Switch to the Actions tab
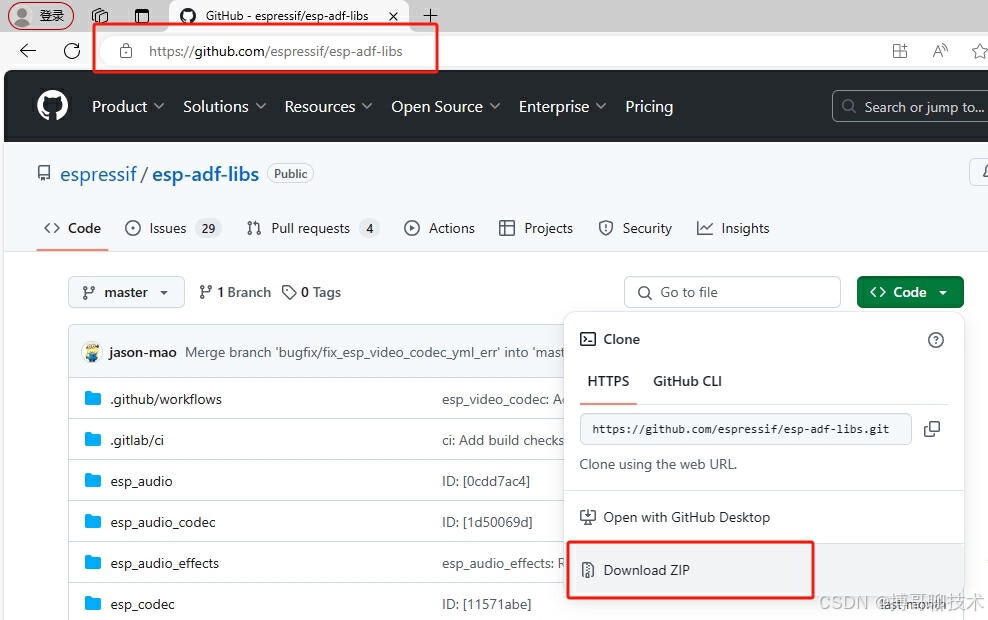Viewport: 988px width, 620px height. 439,228
